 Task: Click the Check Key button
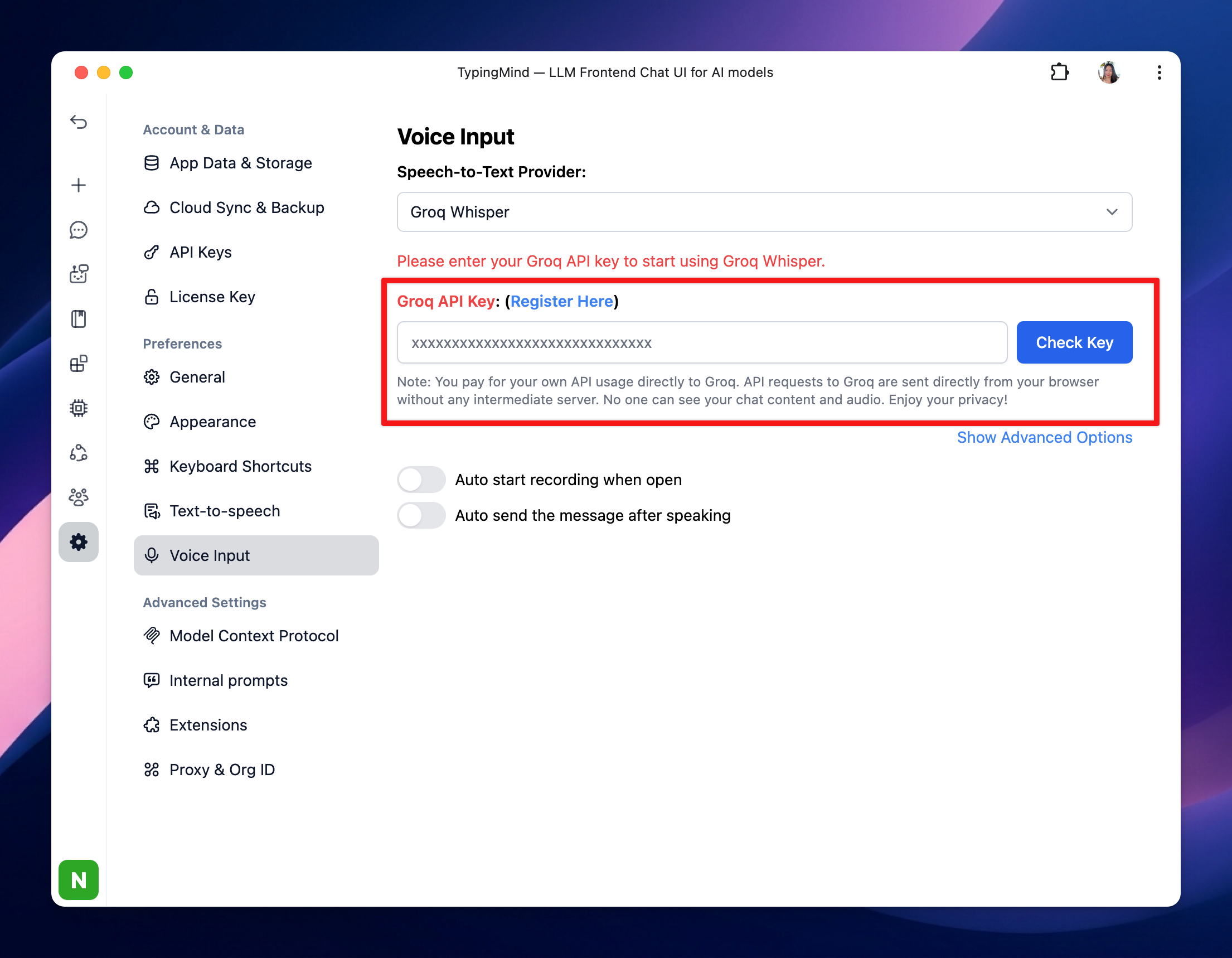click(x=1074, y=342)
